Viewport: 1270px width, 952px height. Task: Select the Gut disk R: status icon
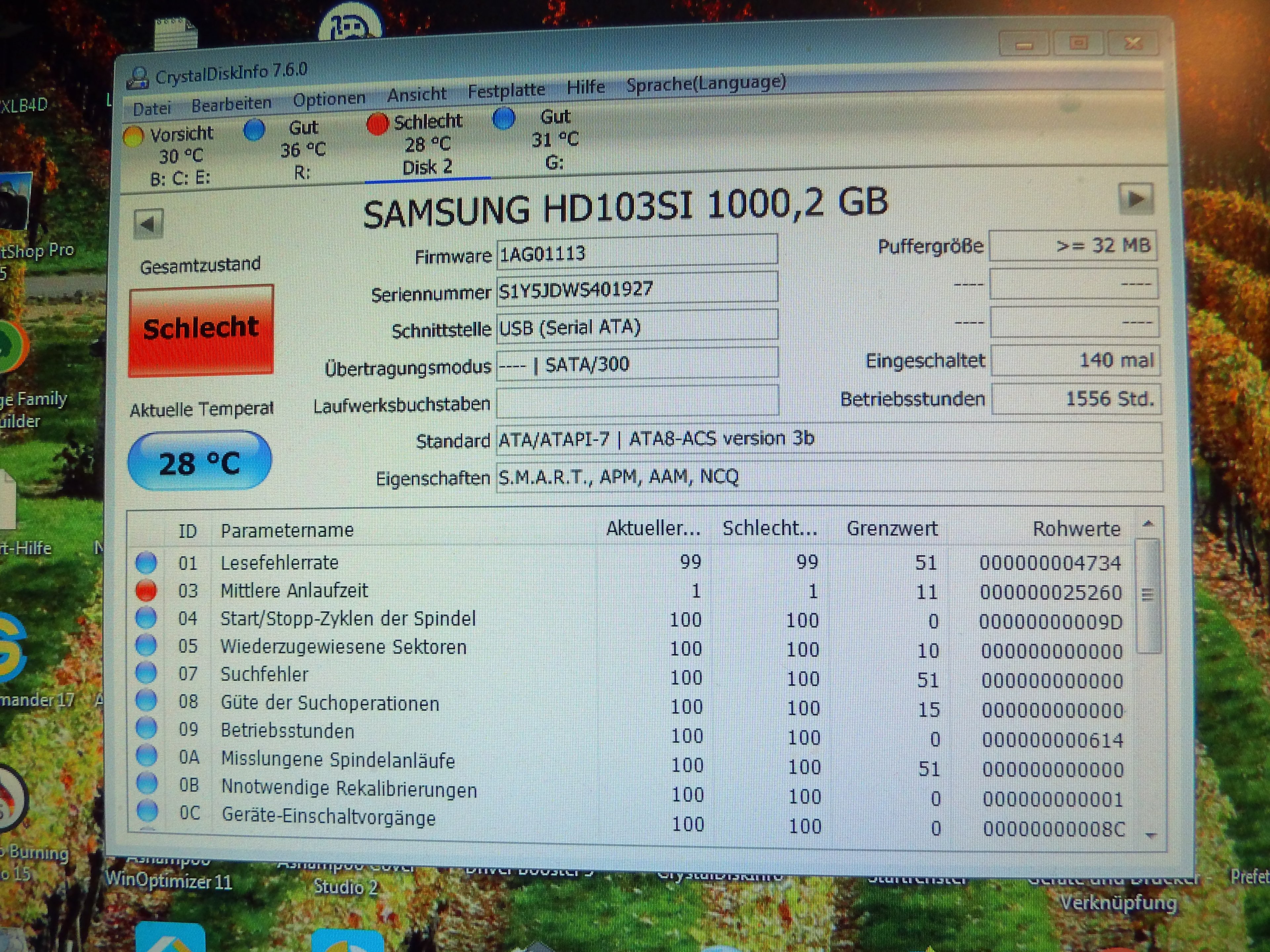pos(254,130)
